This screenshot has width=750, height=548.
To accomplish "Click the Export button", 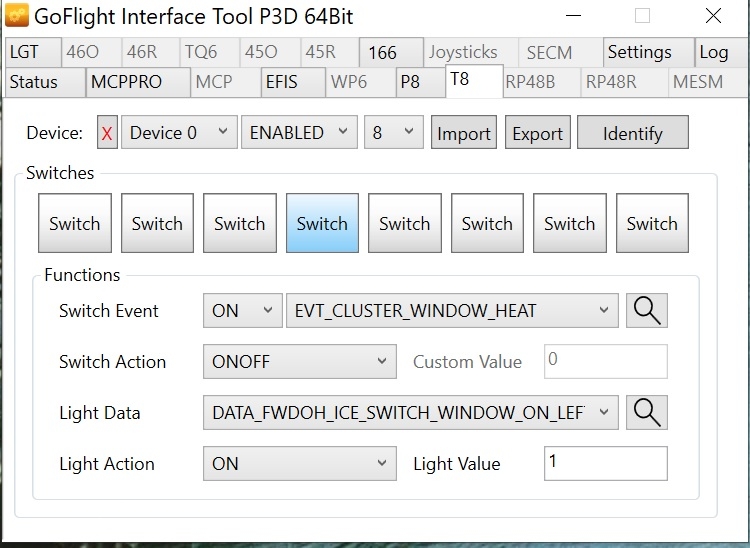I will point(538,134).
